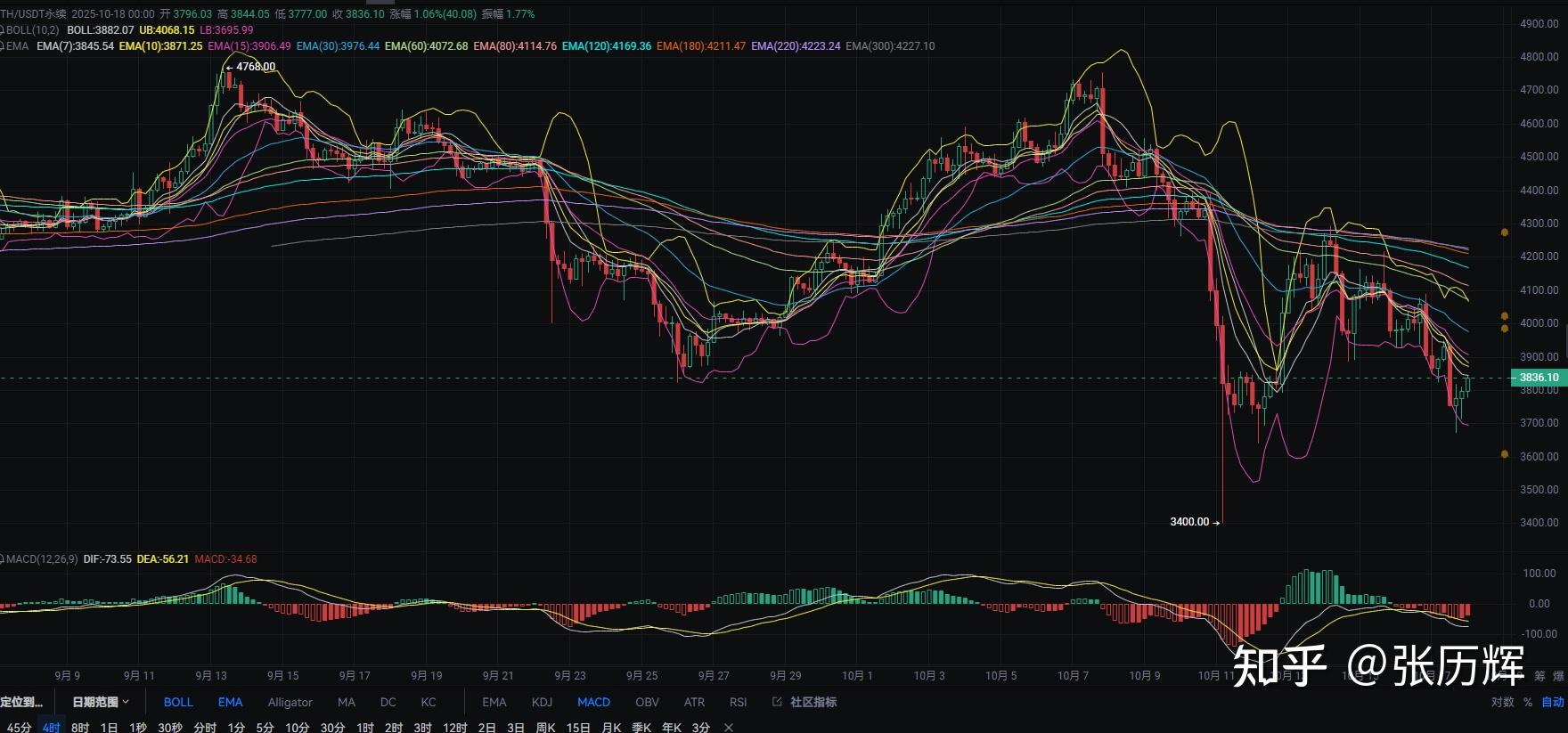Select the 周K weekly timeframe
Image resolution: width=1568 pixels, height=733 pixels.
click(545, 728)
